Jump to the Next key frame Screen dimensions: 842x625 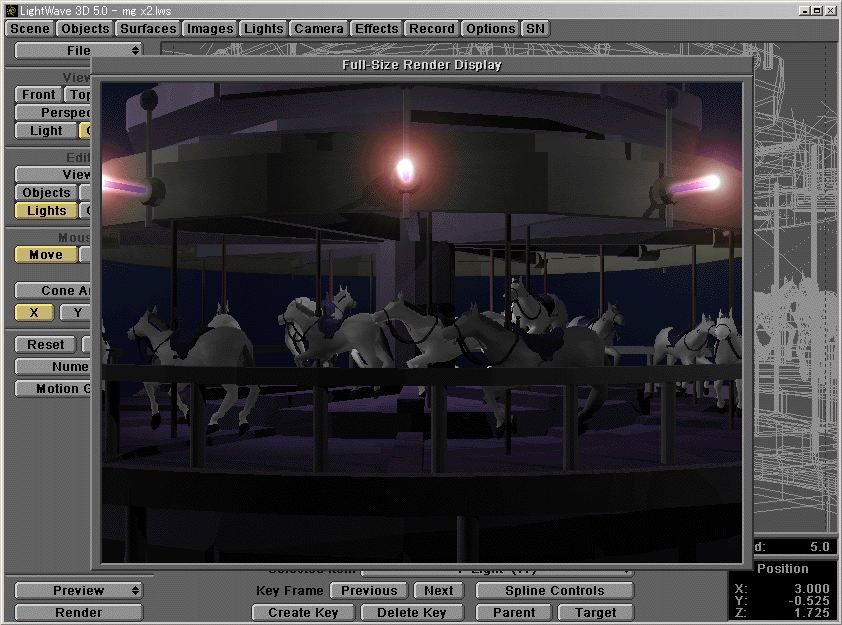[x=438, y=590]
